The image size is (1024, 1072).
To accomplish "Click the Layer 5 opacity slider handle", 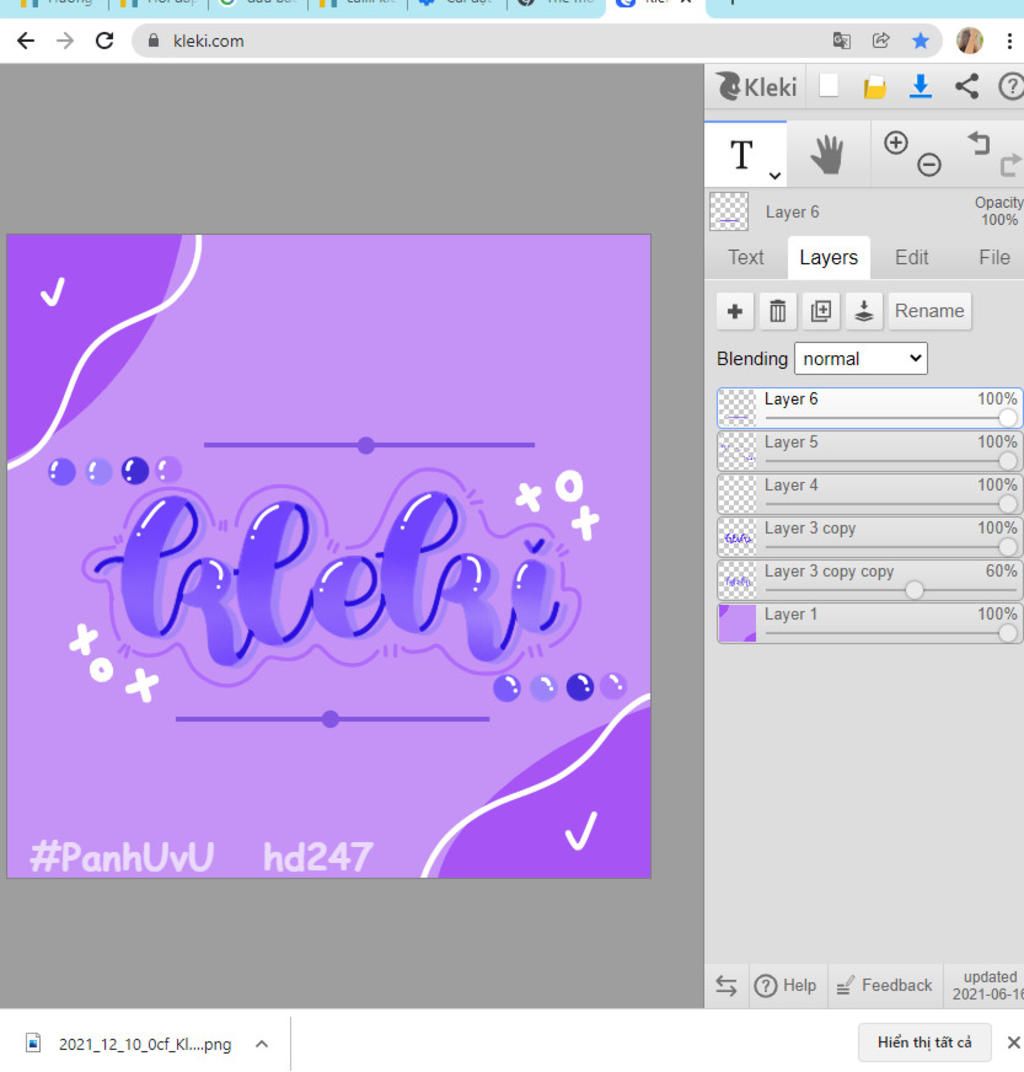I will tap(1008, 461).
